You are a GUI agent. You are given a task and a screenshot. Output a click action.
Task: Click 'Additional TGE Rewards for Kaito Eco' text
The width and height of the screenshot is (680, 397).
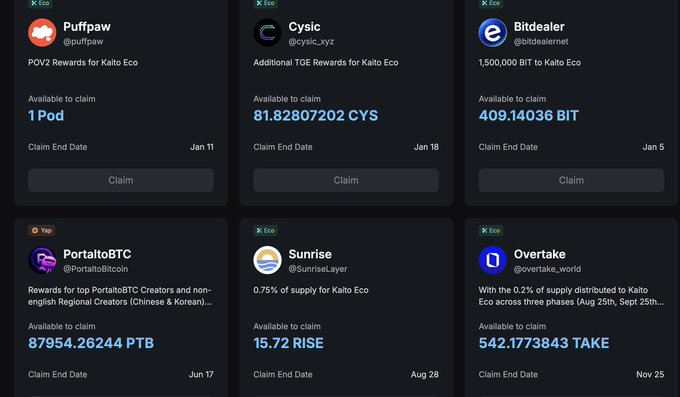point(326,62)
